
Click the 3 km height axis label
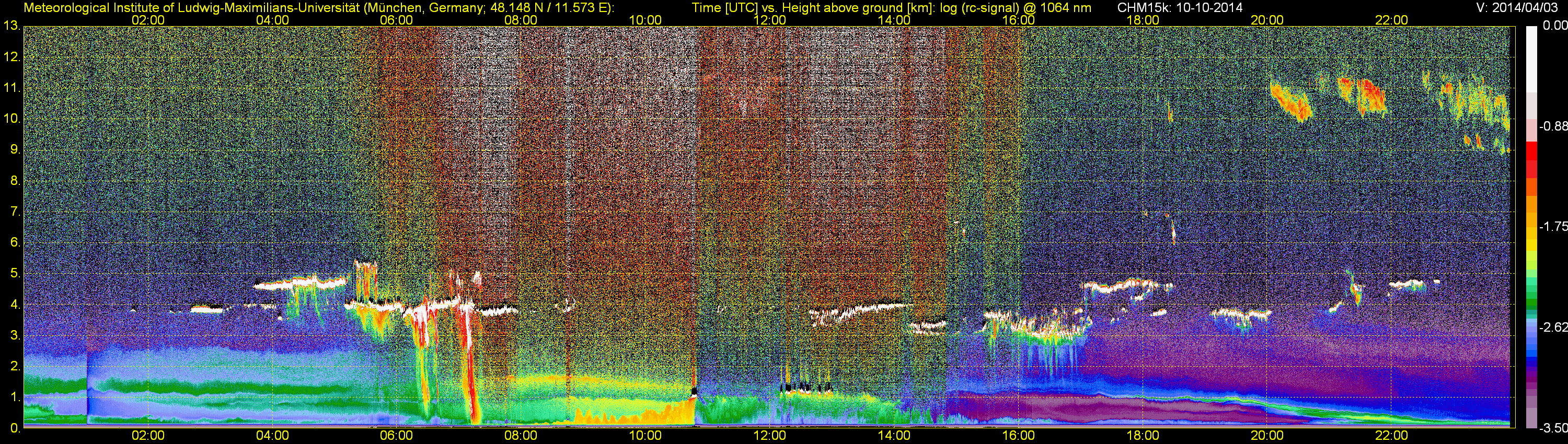coord(15,335)
